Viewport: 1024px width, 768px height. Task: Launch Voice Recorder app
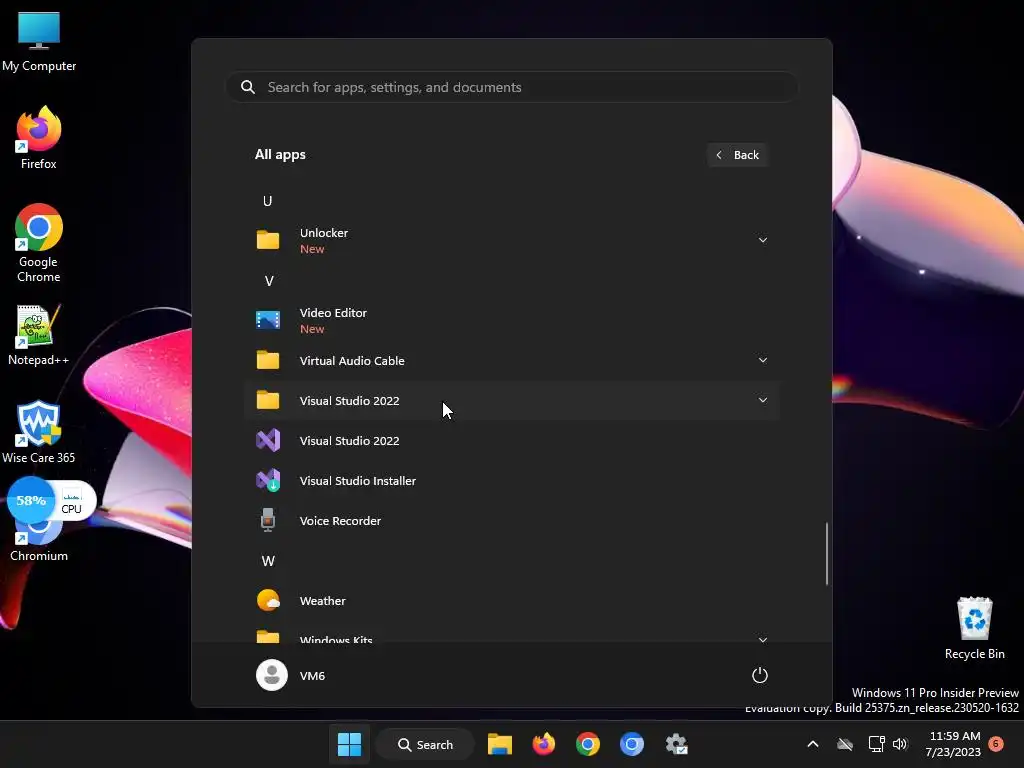[x=512, y=520]
